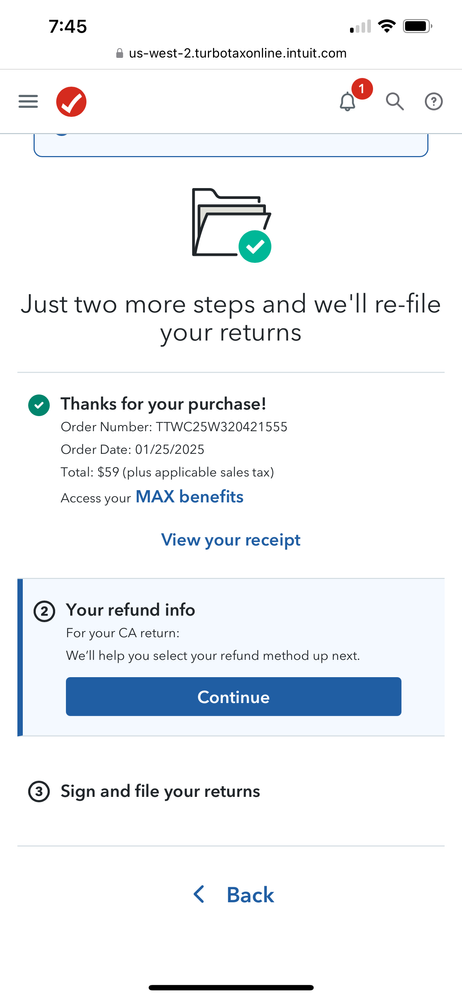Tap the folder with green checkmark illustration
This screenshot has width=462, height=999.
coord(232,226)
